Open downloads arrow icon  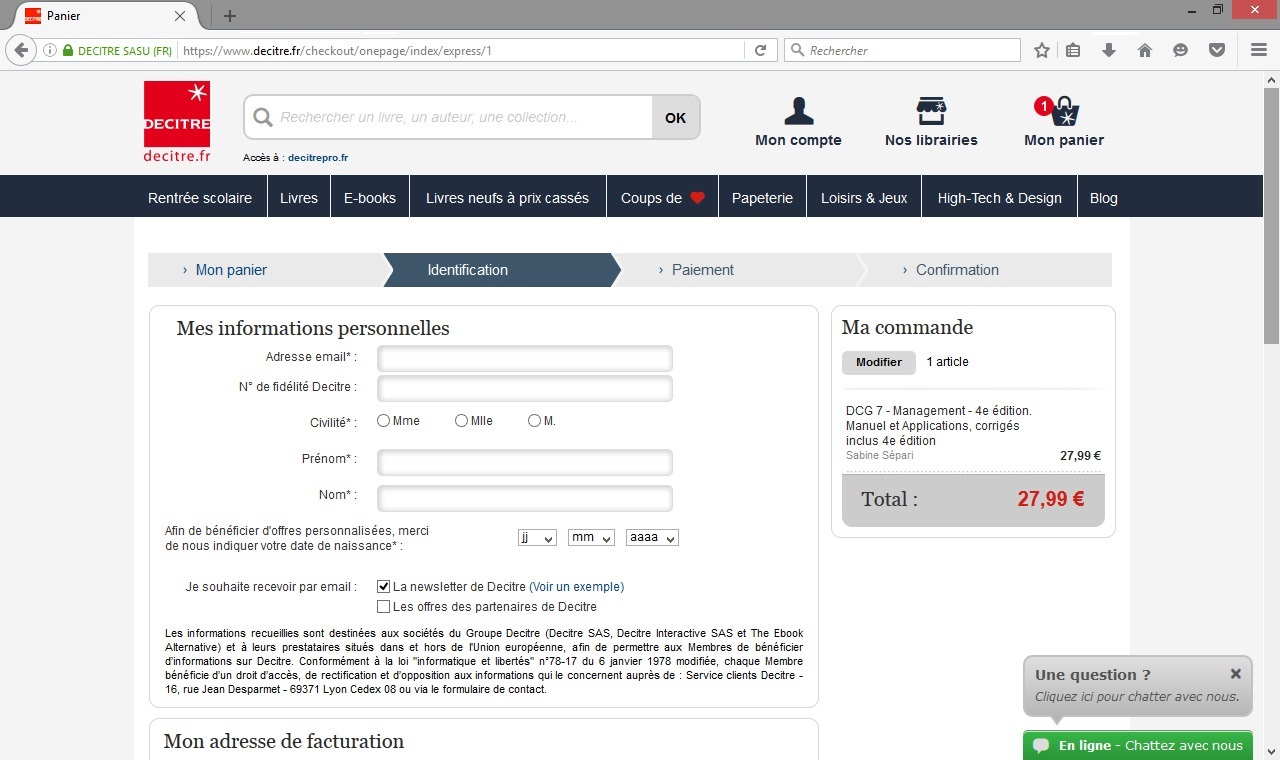tap(1108, 50)
